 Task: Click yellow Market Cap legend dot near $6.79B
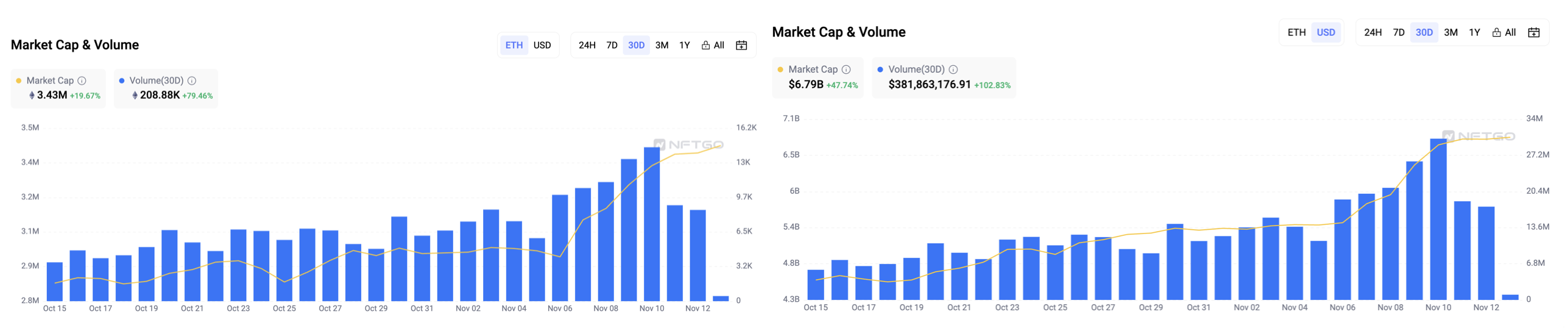(x=780, y=69)
